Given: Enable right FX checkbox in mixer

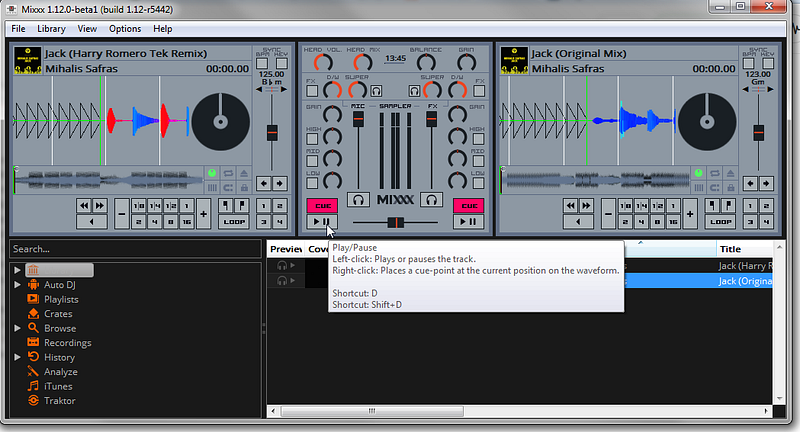Looking at the screenshot, I should click(479, 91).
